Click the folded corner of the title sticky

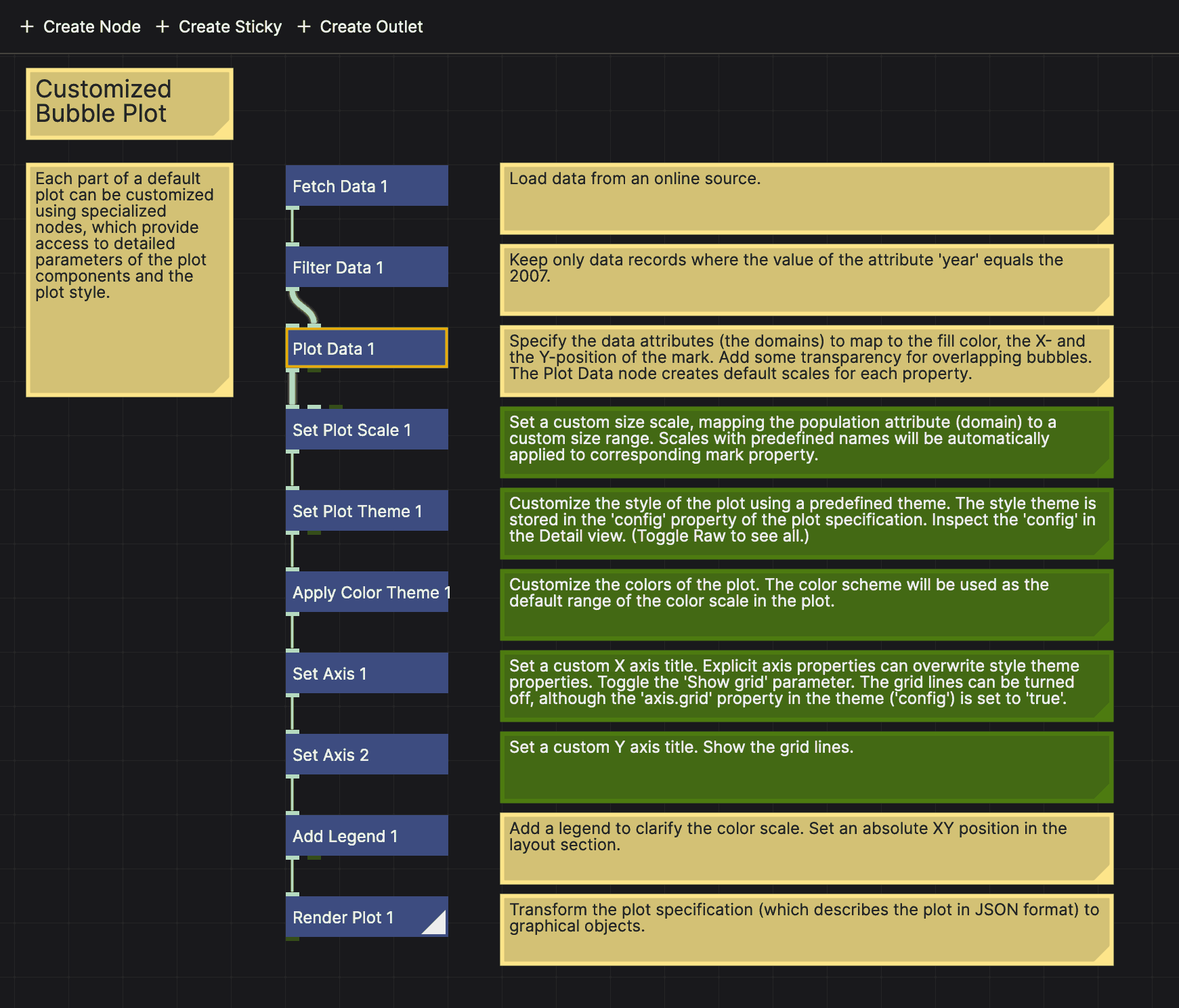pos(224,131)
